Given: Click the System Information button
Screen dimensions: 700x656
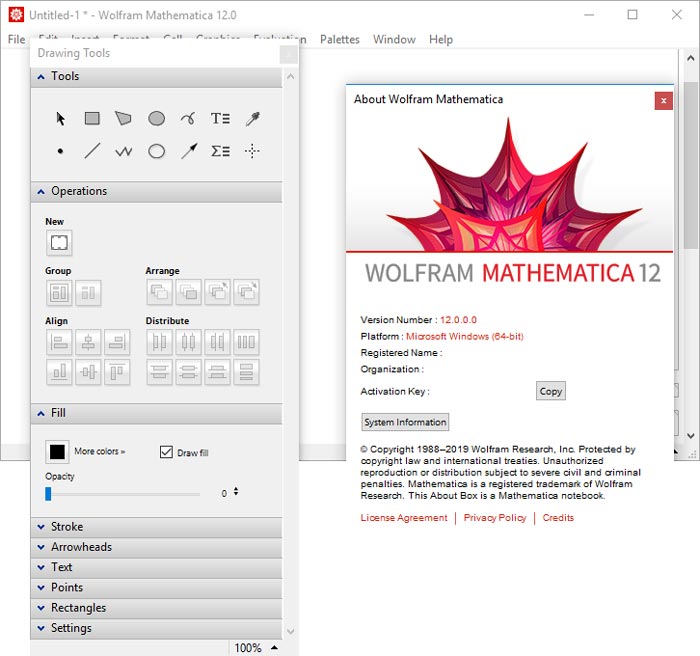Looking at the screenshot, I should coord(405,422).
